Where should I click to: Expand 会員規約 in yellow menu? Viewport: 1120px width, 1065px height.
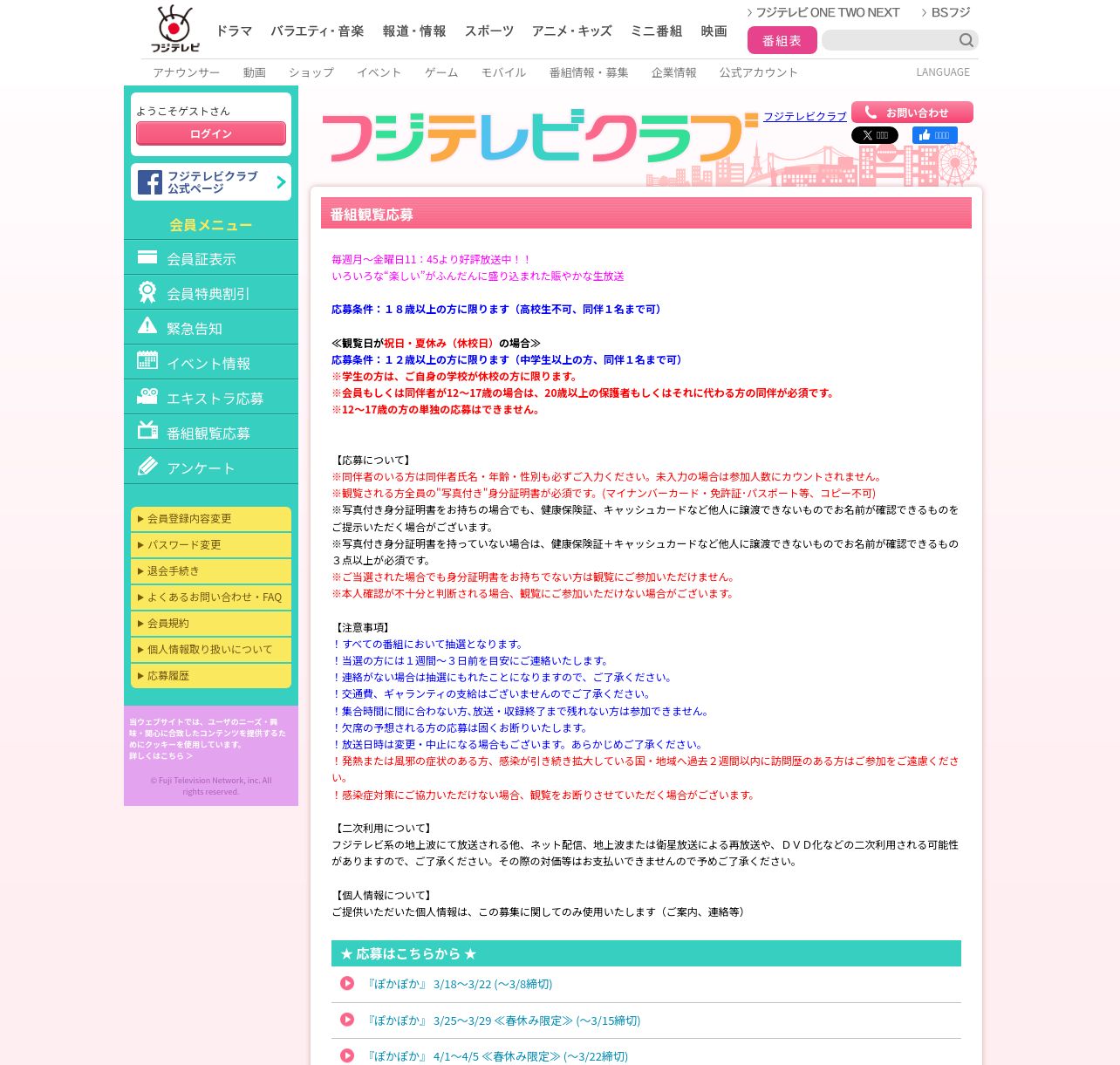pos(211,623)
